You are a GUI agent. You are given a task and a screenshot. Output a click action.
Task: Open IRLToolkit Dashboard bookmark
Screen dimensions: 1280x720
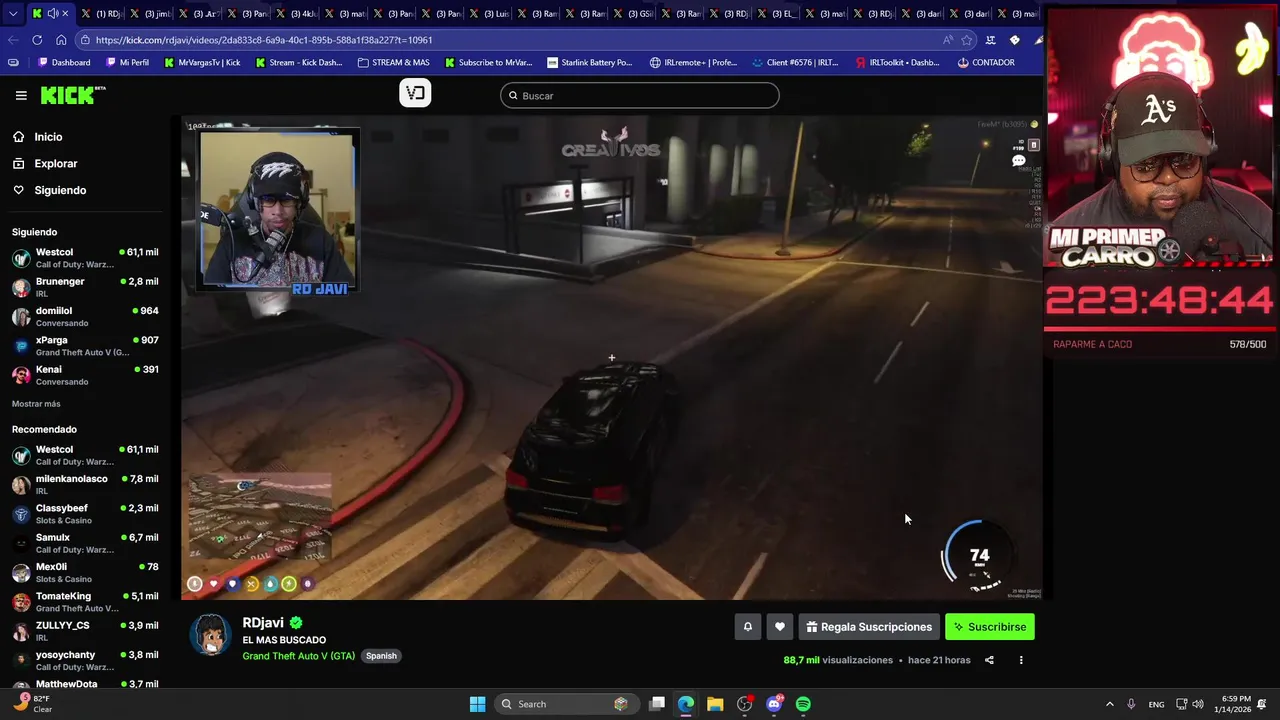(897, 62)
